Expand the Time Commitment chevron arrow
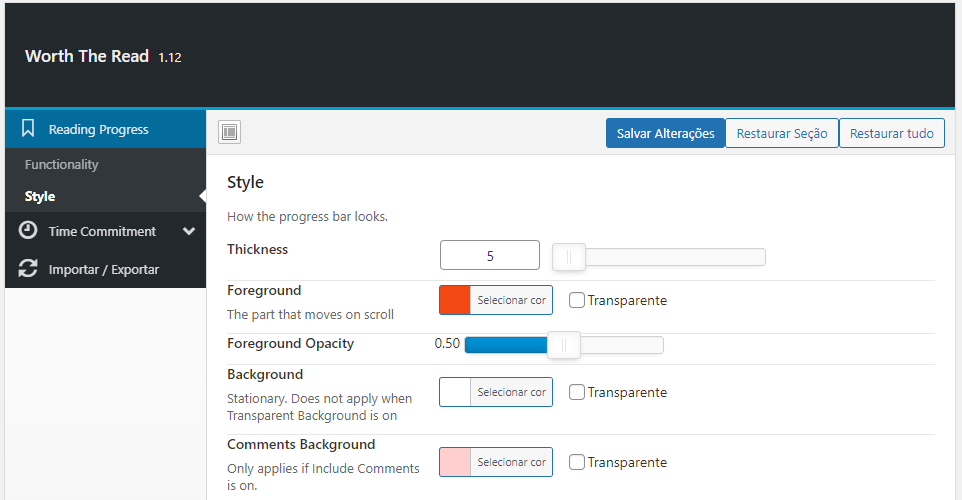This screenshot has width=962, height=500. (189, 231)
